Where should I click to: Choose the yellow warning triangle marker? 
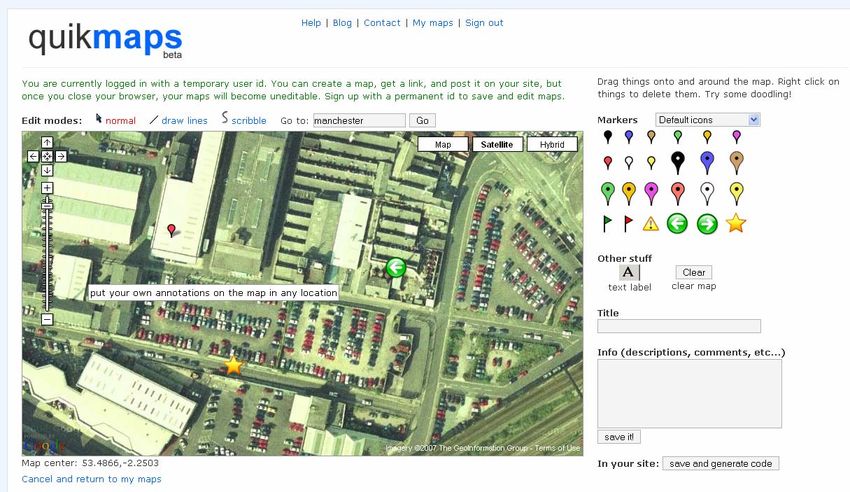[651, 223]
